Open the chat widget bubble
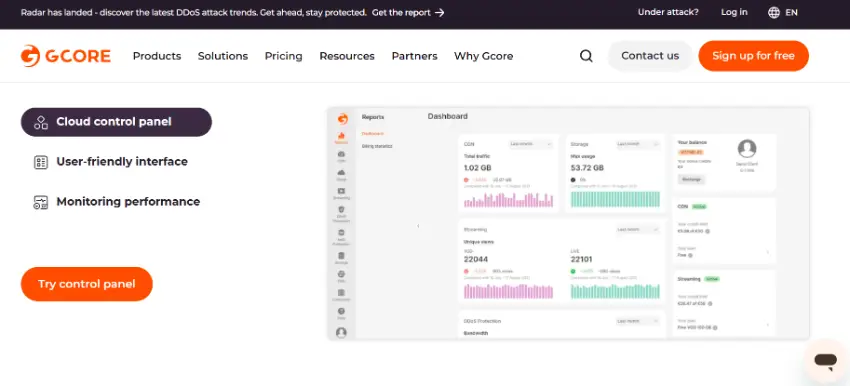Viewport: 850px width, 386px height. (x=826, y=360)
